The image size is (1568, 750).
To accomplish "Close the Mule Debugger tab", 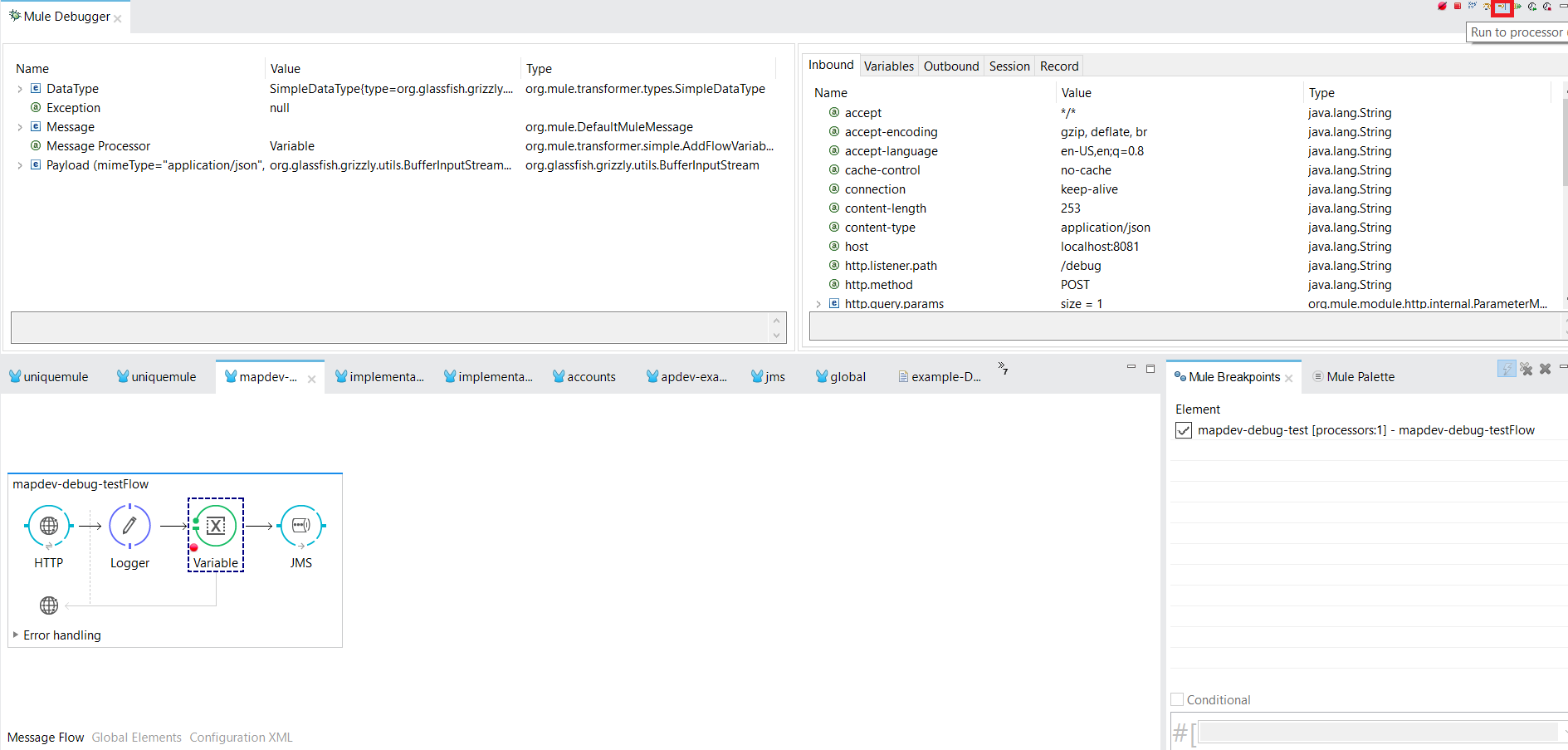I will point(118,18).
